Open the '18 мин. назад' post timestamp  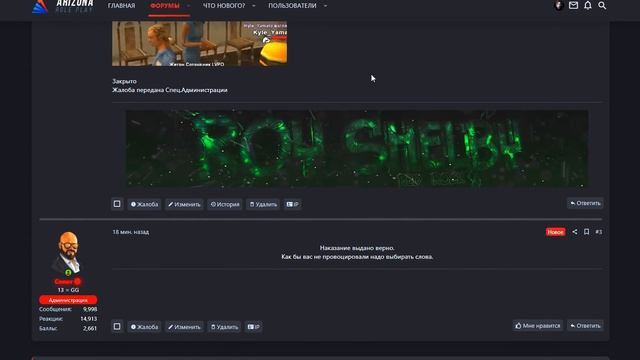pyautogui.click(x=131, y=232)
